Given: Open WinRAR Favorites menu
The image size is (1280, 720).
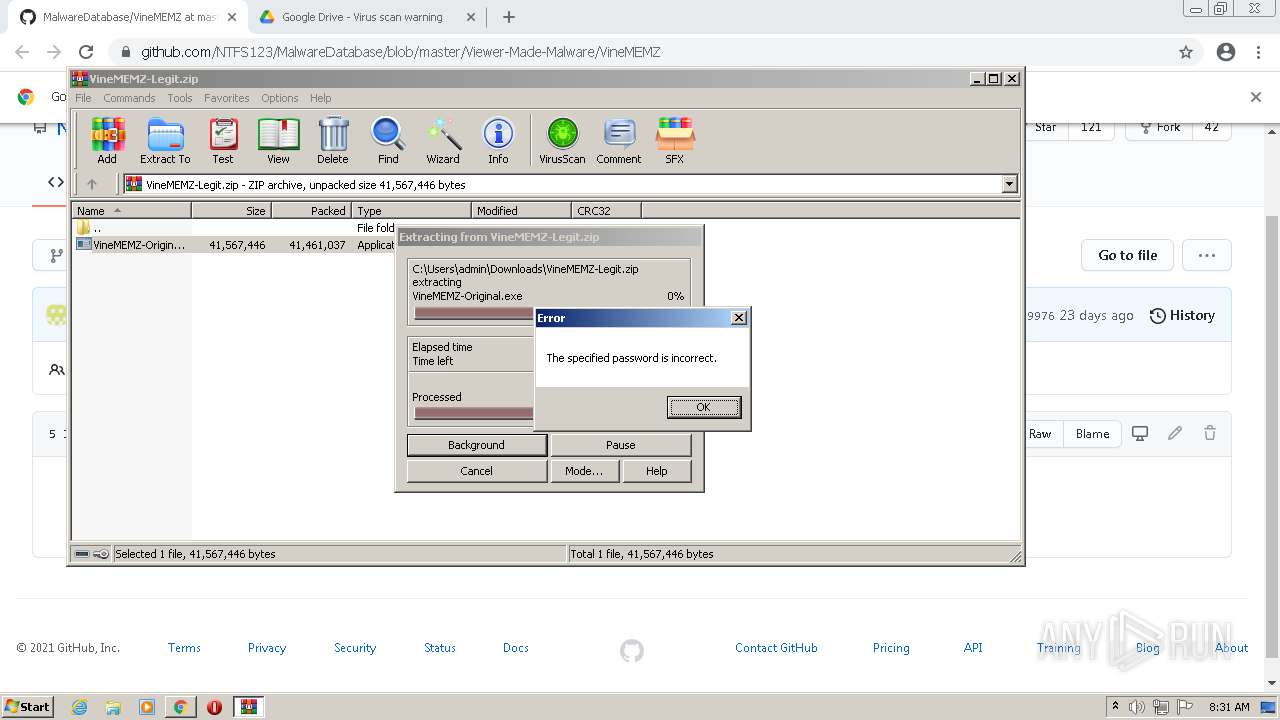Looking at the screenshot, I should pos(227,98).
